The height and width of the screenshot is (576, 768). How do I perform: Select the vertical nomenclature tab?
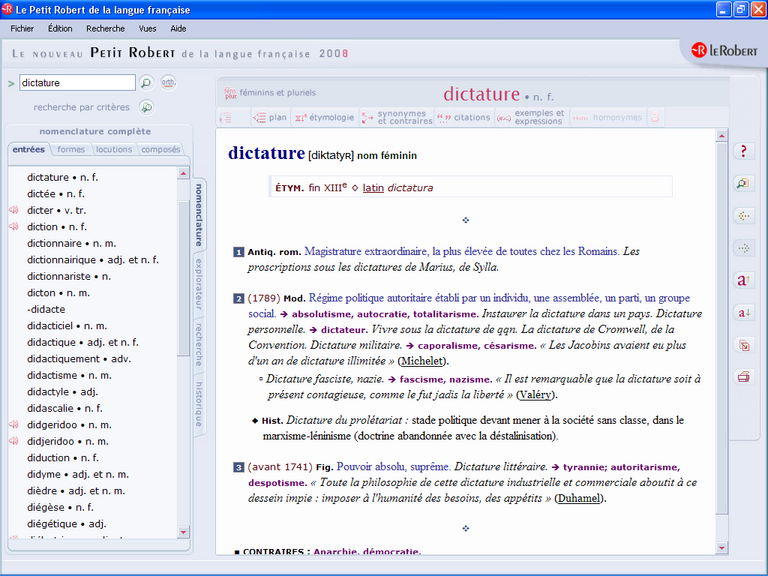coord(199,215)
